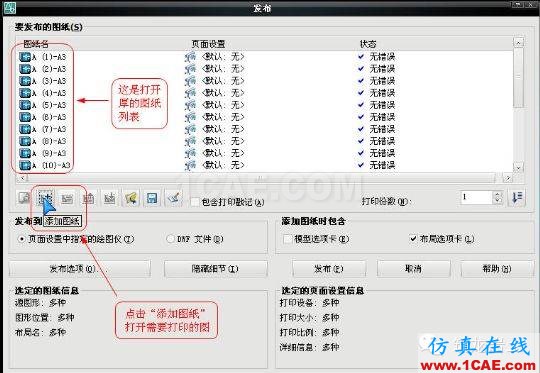Click the reverse sheet order icon
Image resolution: width=540 pixels, height=373 pixels.
pyautogui.click(x=517, y=198)
